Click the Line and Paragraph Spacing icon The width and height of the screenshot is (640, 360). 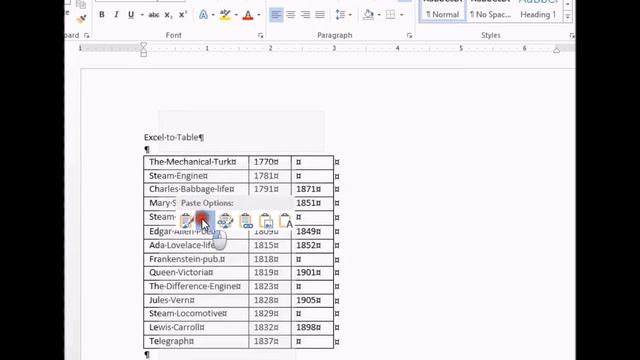point(340,15)
